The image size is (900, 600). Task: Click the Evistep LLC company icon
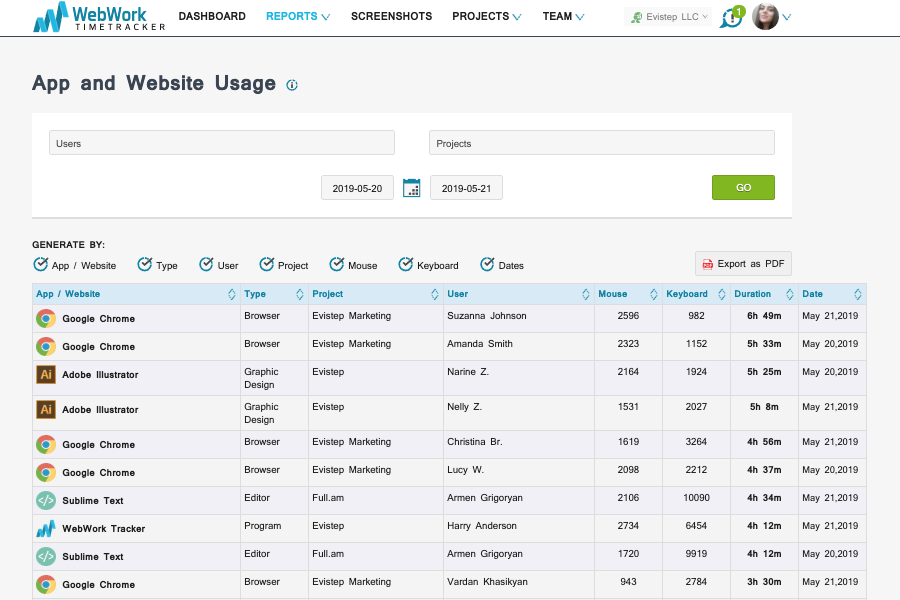pyautogui.click(x=636, y=17)
